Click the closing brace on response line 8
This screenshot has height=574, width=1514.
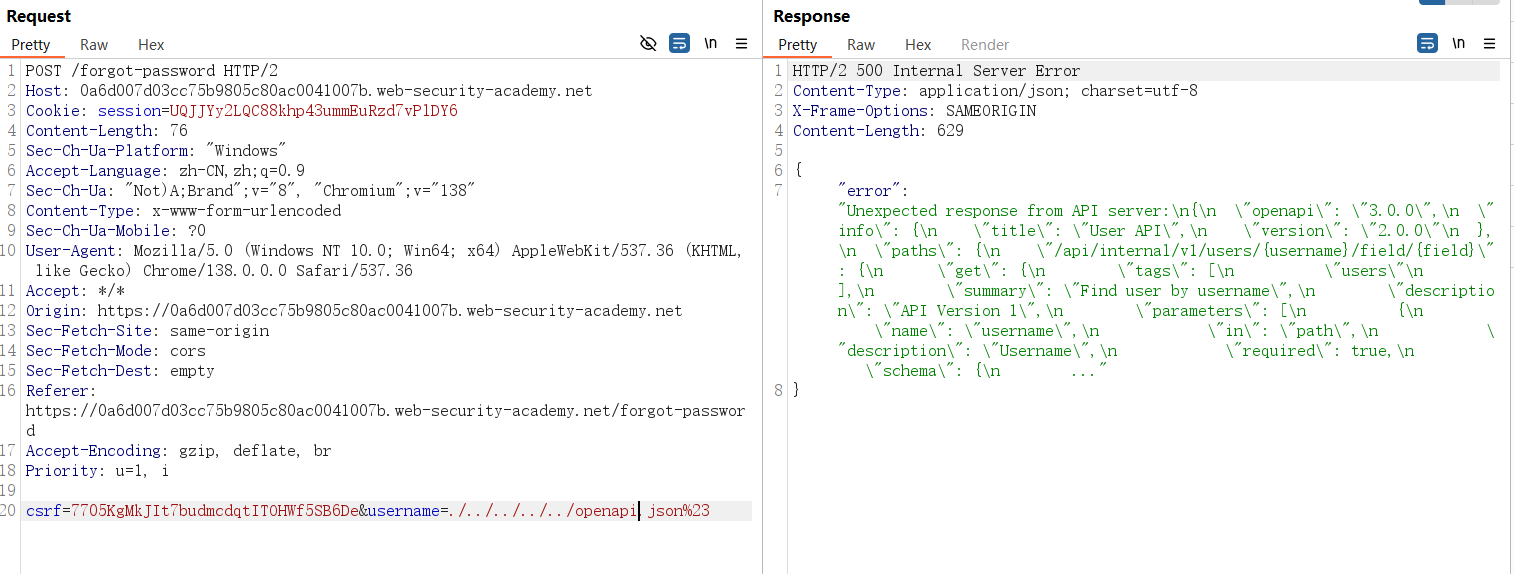pos(797,391)
